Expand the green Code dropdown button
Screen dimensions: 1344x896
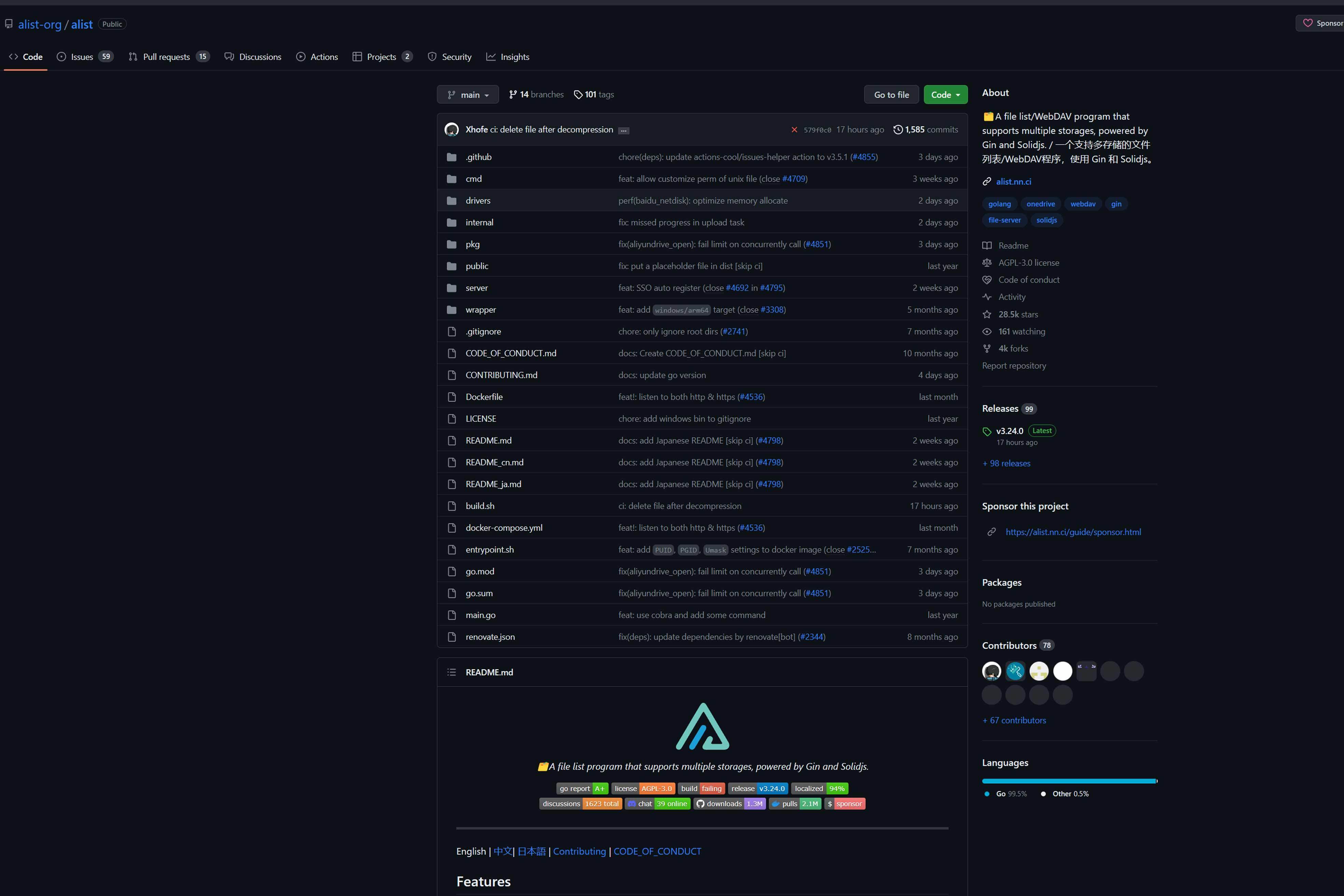(x=945, y=95)
